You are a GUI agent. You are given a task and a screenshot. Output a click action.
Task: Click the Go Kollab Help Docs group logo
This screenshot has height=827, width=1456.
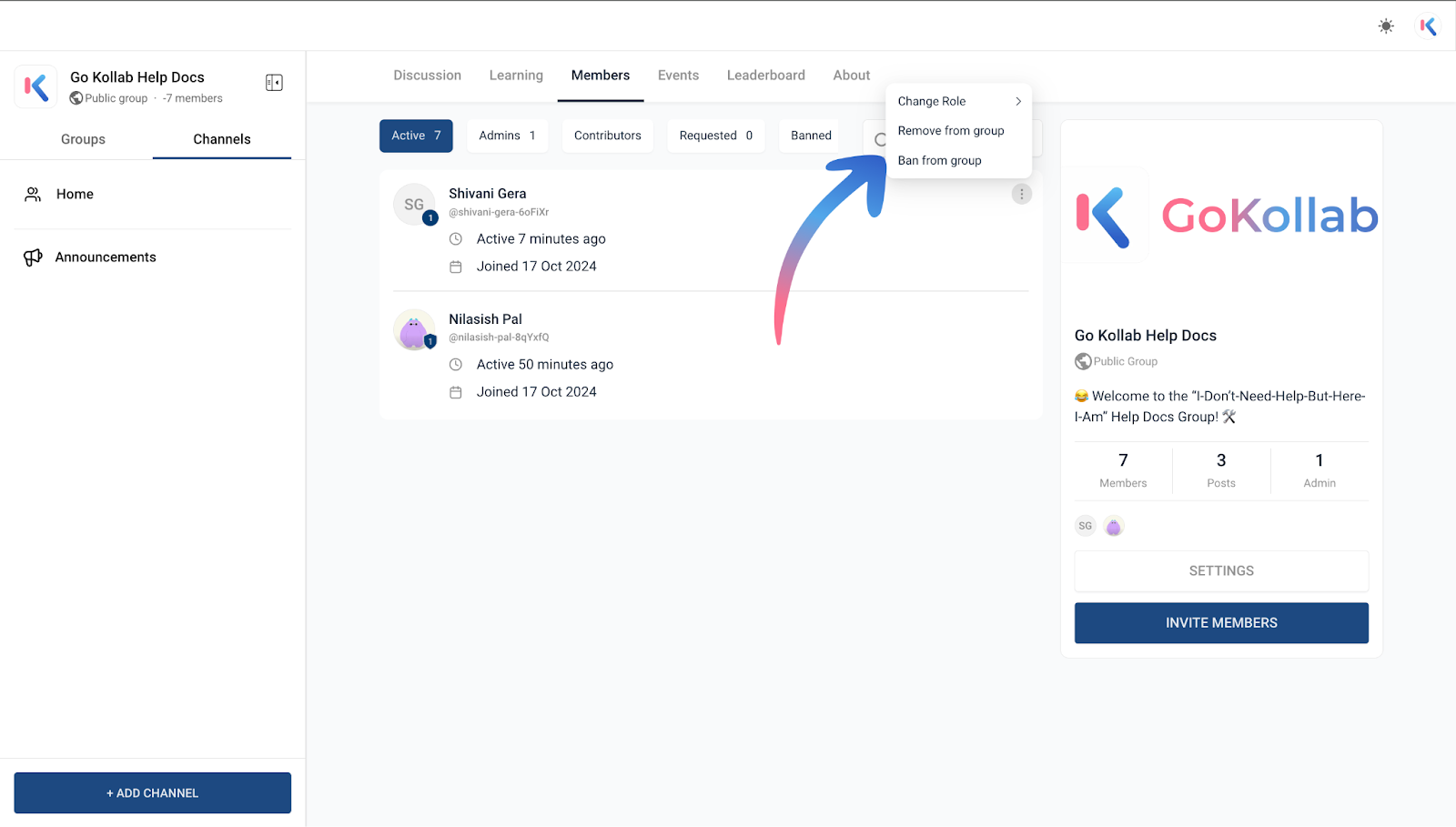click(36, 87)
